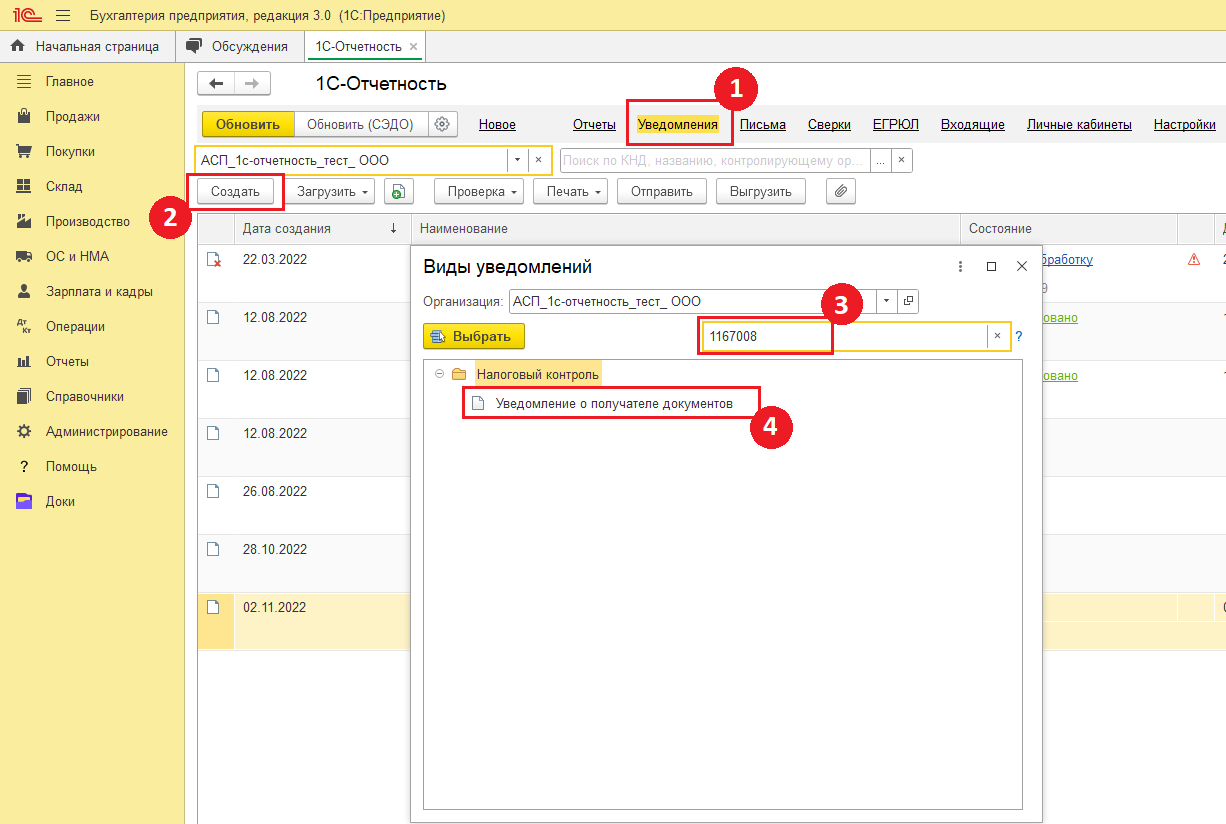The width and height of the screenshot is (1226, 824).
Task: Click the Выбрать button in dialog
Action: pos(474,337)
